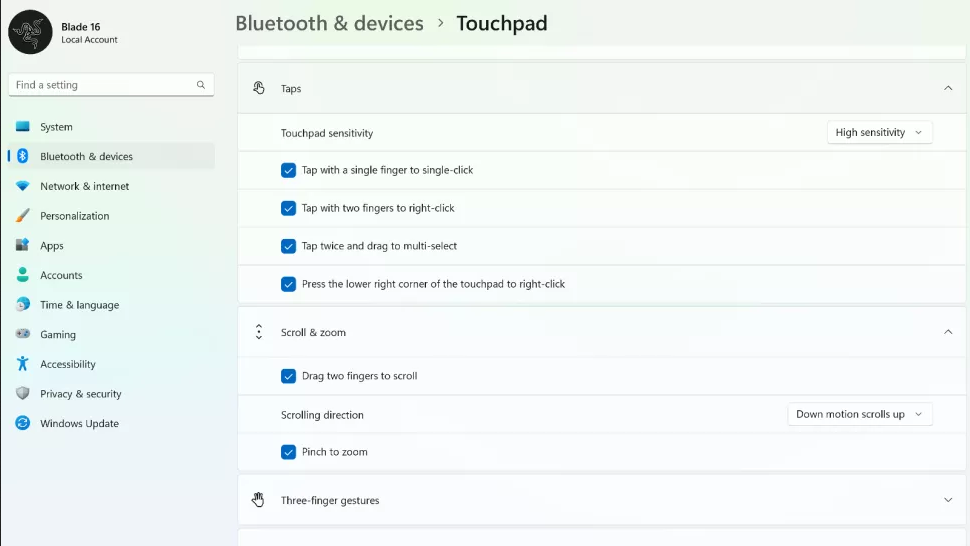Open Accessibility settings page
This screenshot has width=970, height=546.
click(111, 364)
